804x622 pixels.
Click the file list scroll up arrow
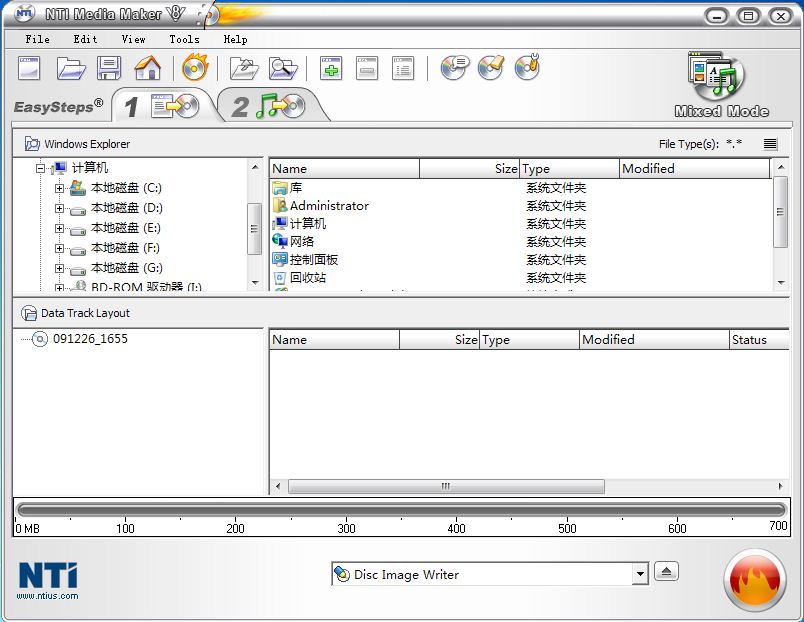pyautogui.click(x=780, y=167)
